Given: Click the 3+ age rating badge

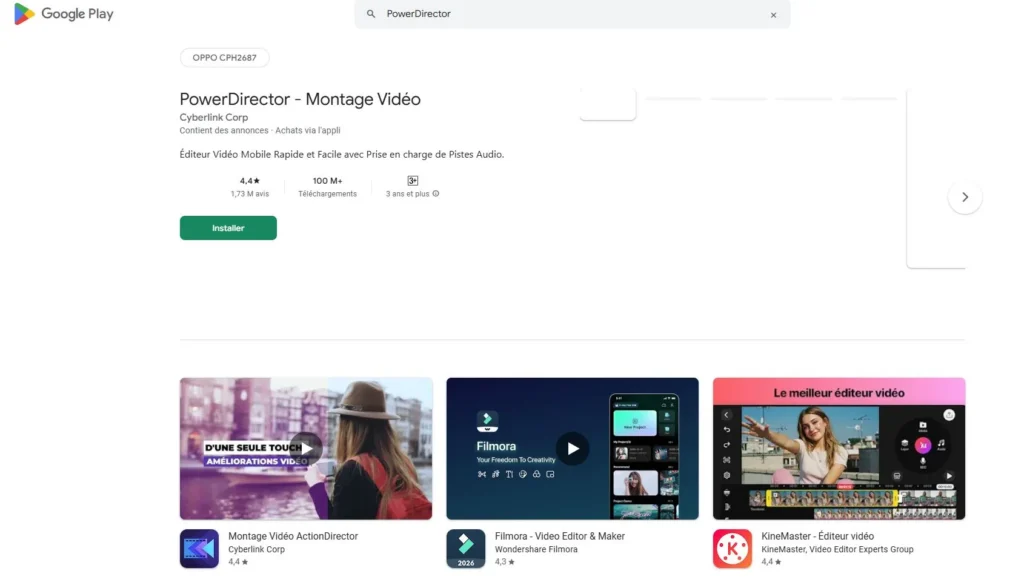Looking at the screenshot, I should (411, 181).
